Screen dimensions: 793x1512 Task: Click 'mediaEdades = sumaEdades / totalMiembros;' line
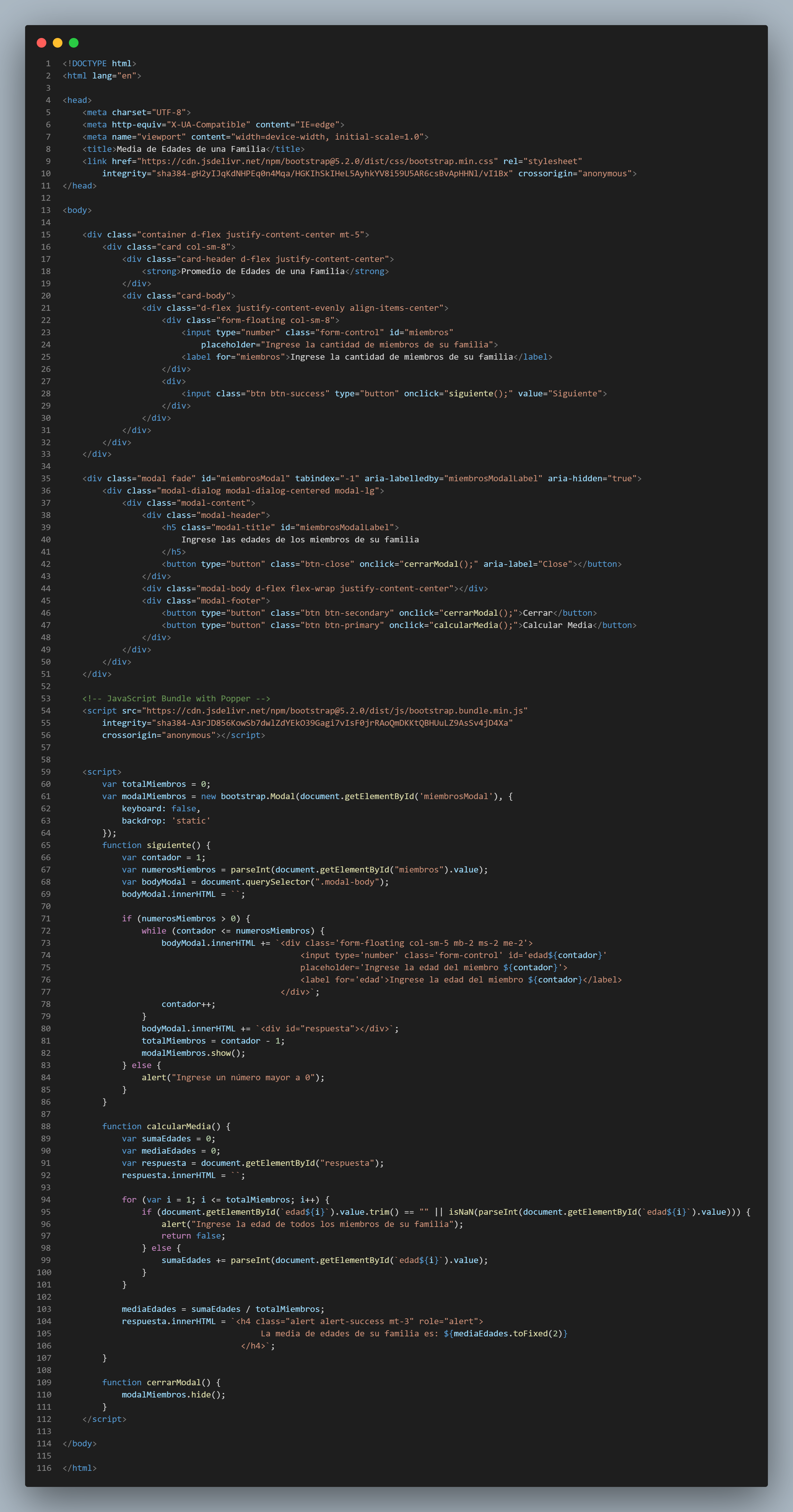point(223,1309)
